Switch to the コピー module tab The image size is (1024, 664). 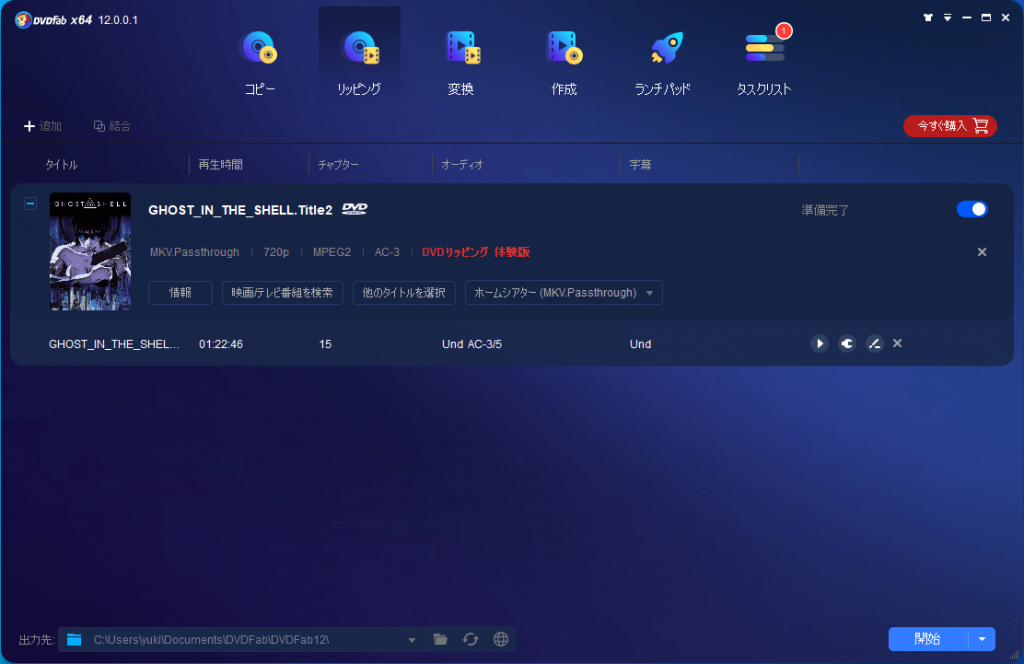coord(259,46)
